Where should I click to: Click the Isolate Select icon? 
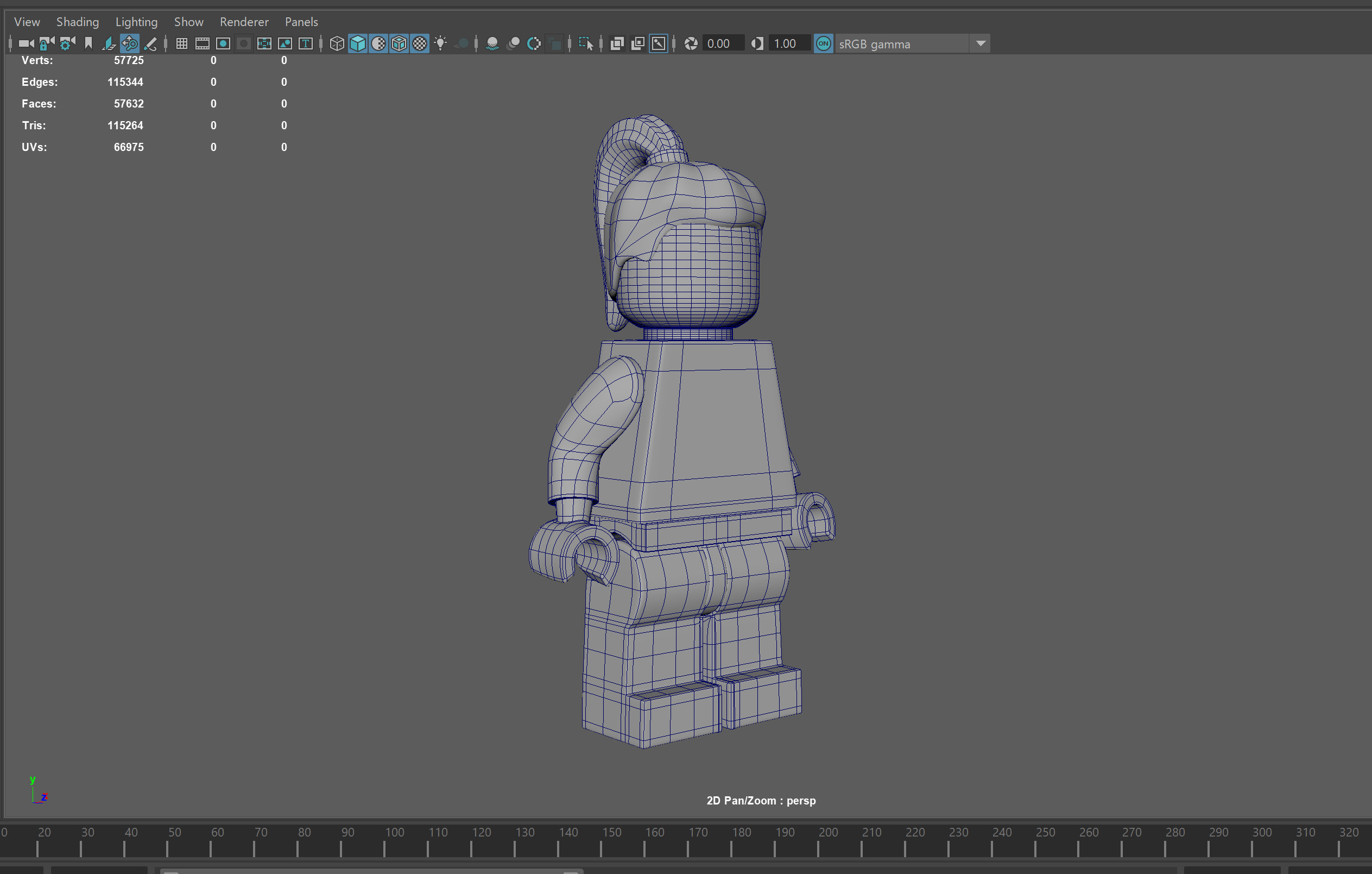[x=586, y=43]
